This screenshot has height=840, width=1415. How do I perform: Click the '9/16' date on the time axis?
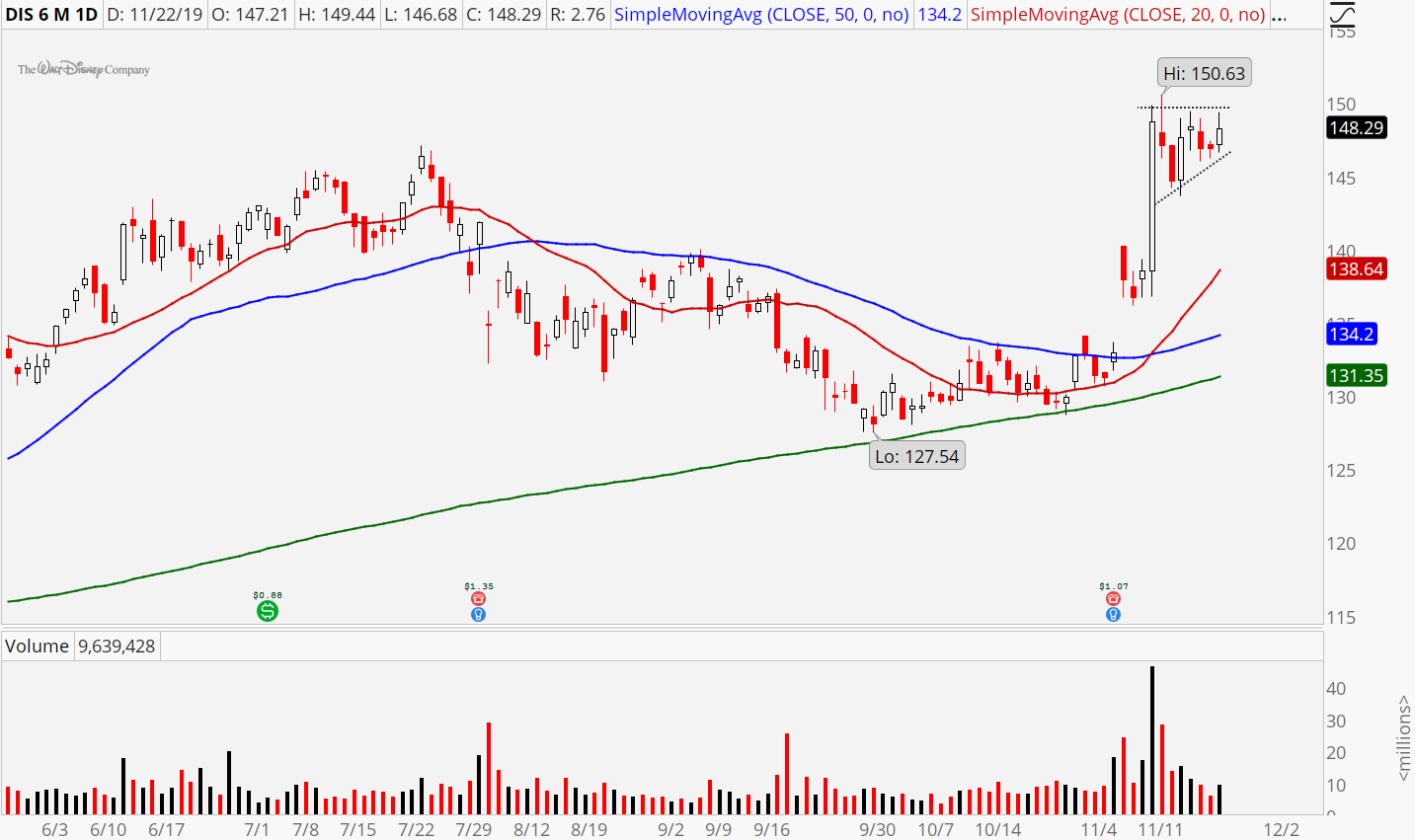tap(771, 829)
